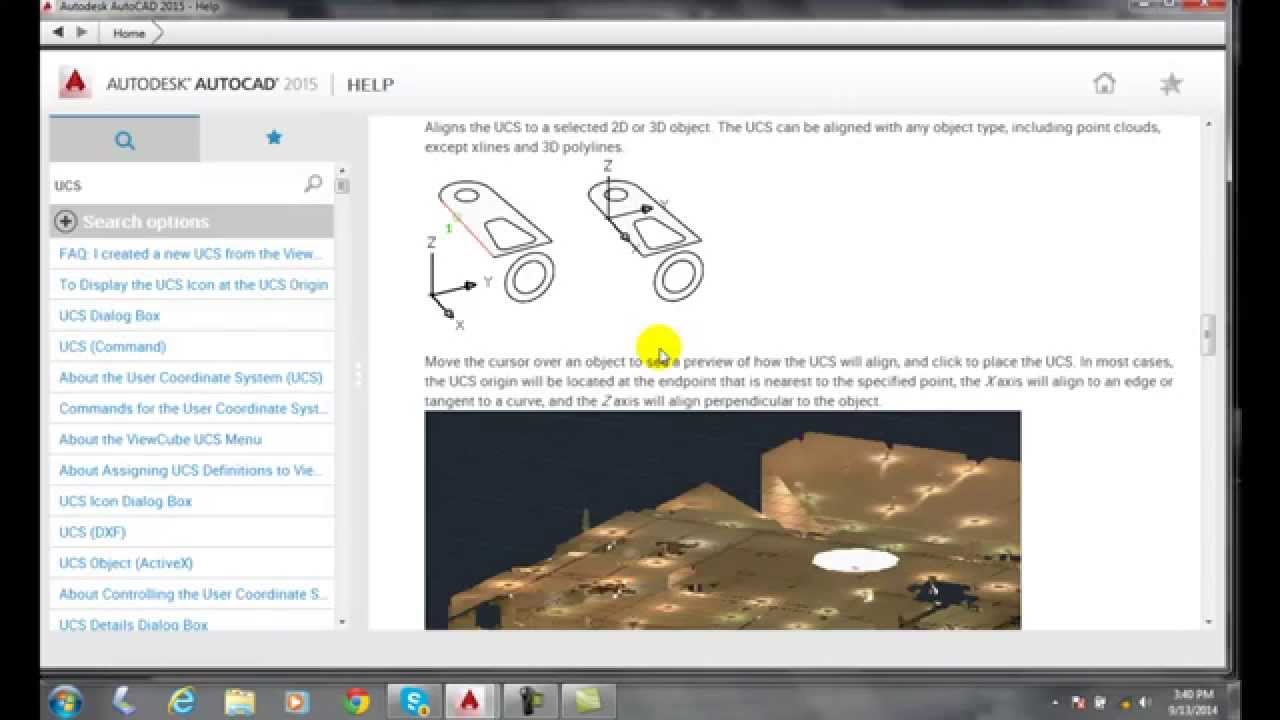1280x720 pixels.
Task: Open 'About Controlling the User Coordinate S...'
Action: tap(191, 595)
